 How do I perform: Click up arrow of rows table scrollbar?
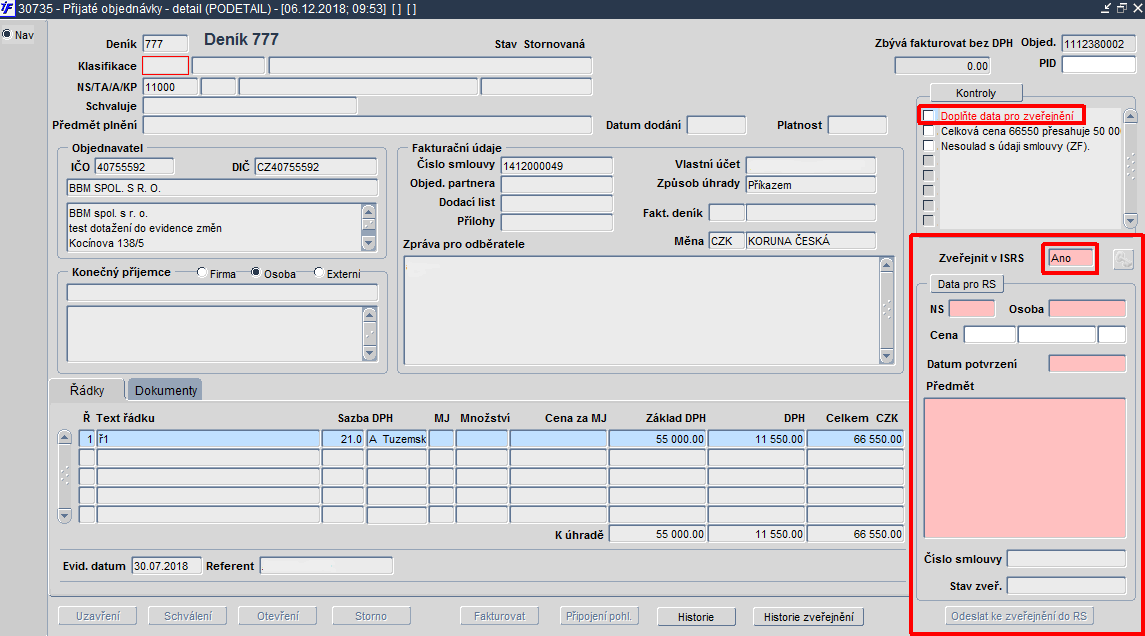[64, 437]
